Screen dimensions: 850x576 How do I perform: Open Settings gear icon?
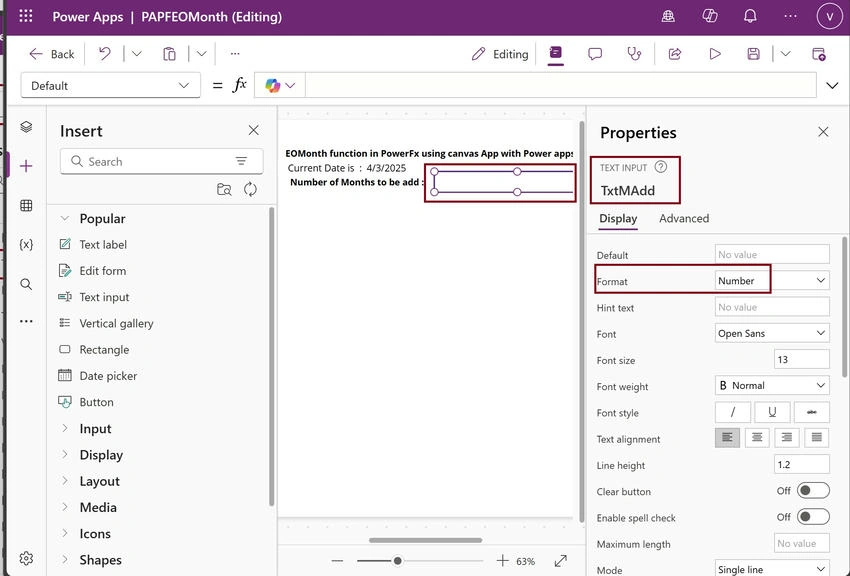point(26,558)
